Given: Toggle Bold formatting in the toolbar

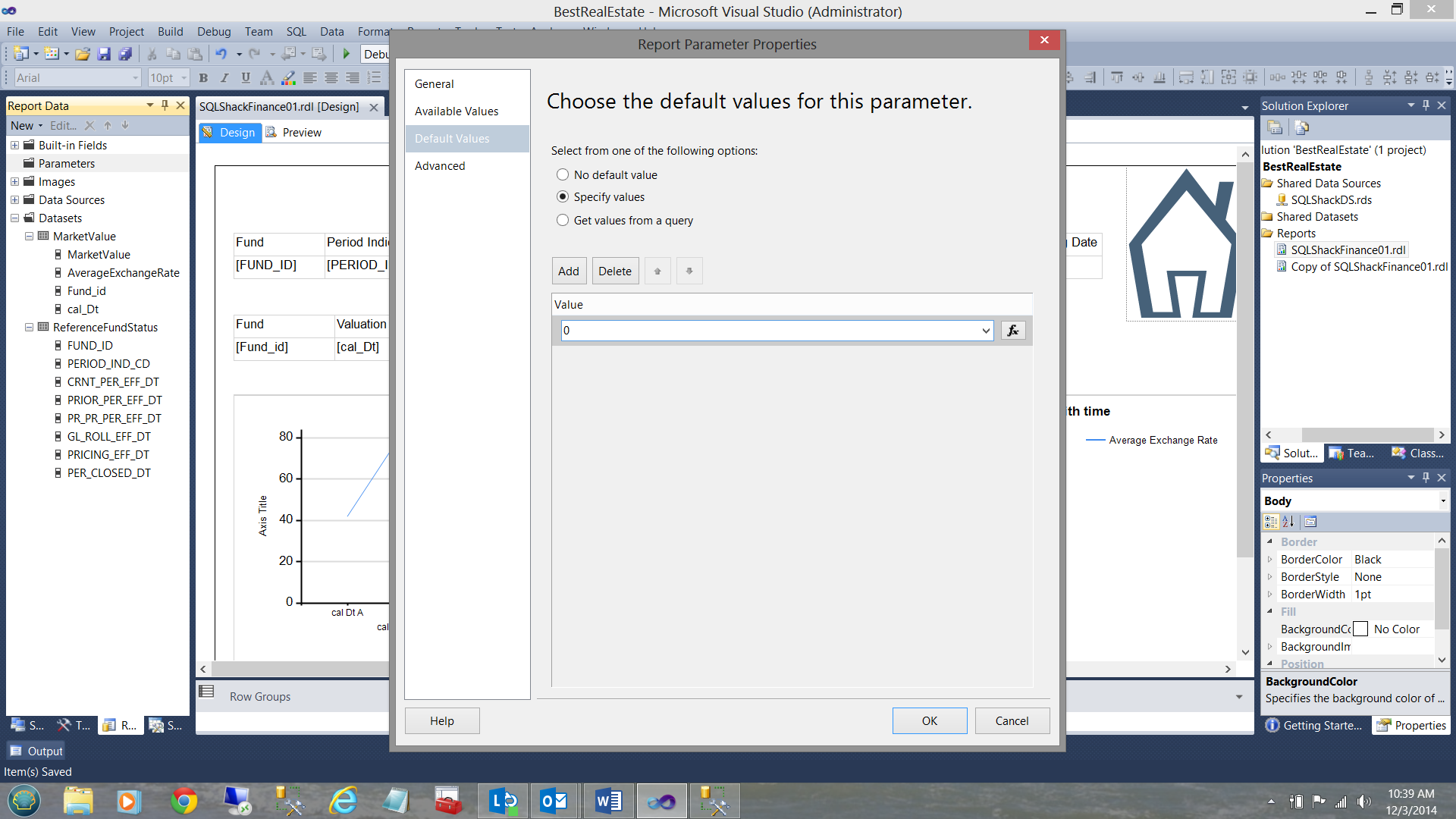Looking at the screenshot, I should click(203, 78).
